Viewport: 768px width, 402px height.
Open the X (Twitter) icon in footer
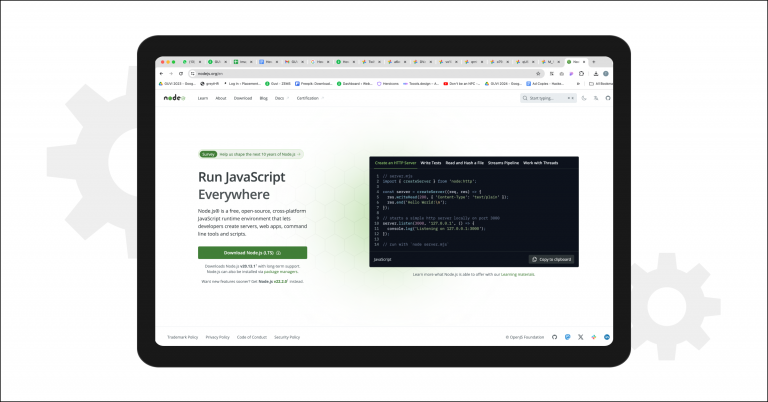click(581, 337)
